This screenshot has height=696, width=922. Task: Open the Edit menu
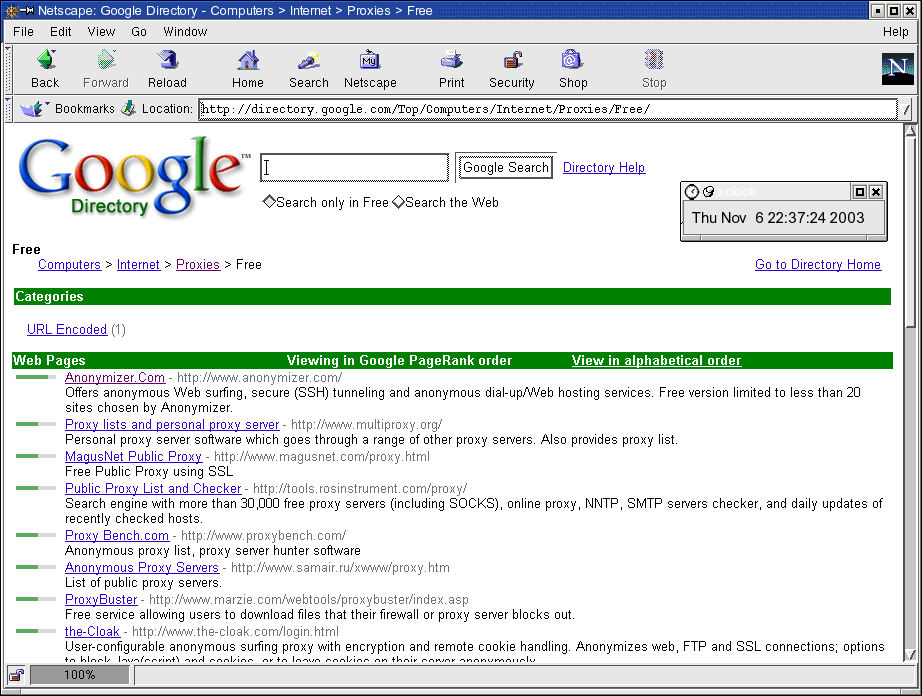[61, 32]
